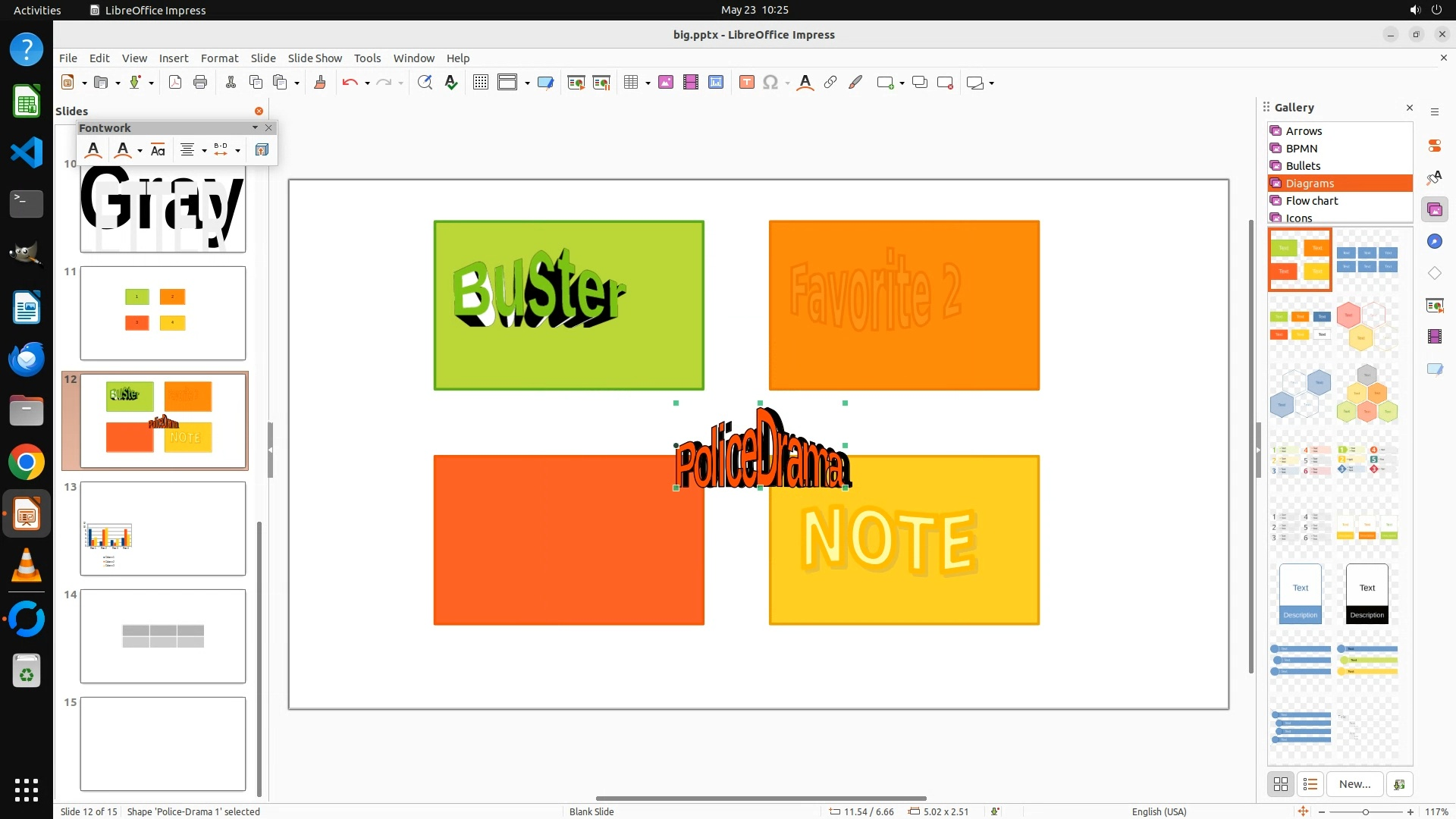The height and width of the screenshot is (819, 1456).
Task: Click the zoom slider in status bar
Action: click(x=1366, y=811)
